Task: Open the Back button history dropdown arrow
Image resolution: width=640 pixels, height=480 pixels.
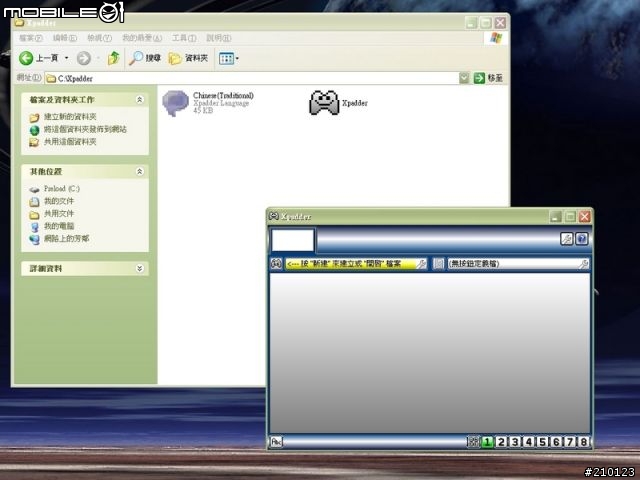Action: pos(67,58)
